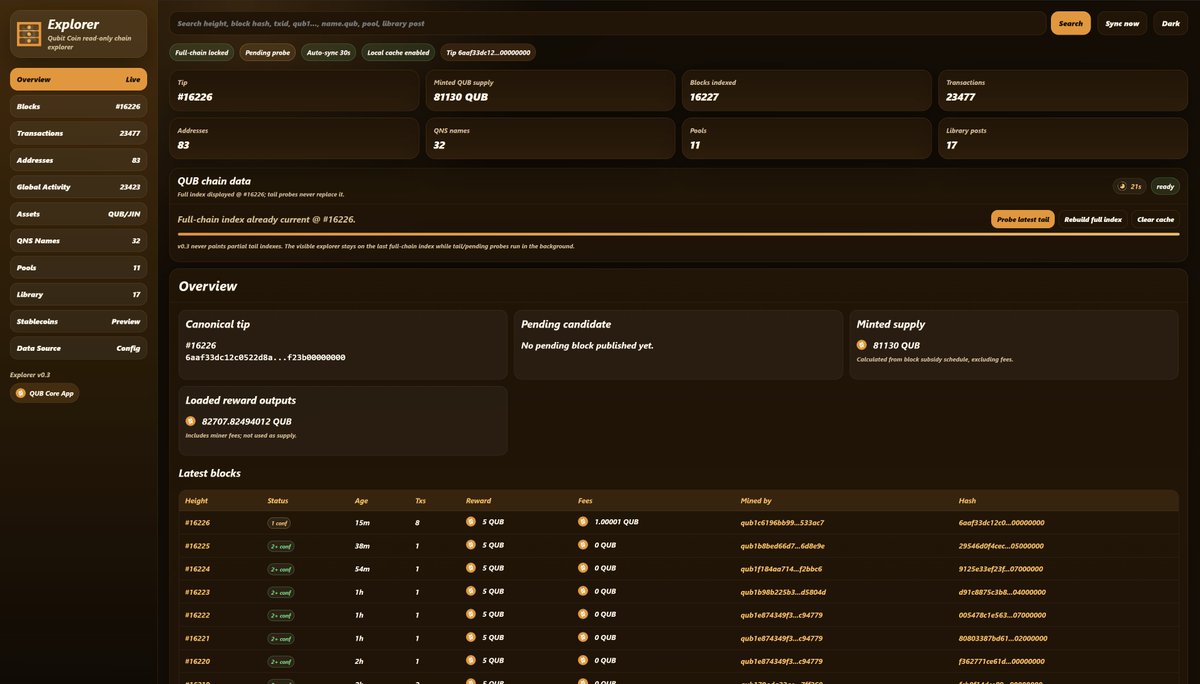Screen dimensions: 1200x684
Task: Click reward coin icon in block #16224 row
Action: (x=471, y=568)
